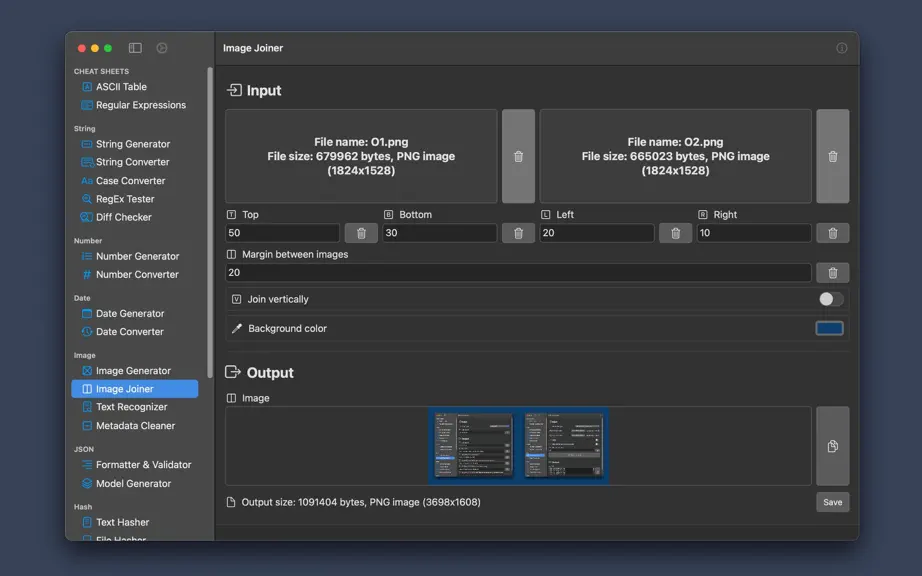Save the joined output image
This screenshot has height=576, width=922.
click(833, 502)
